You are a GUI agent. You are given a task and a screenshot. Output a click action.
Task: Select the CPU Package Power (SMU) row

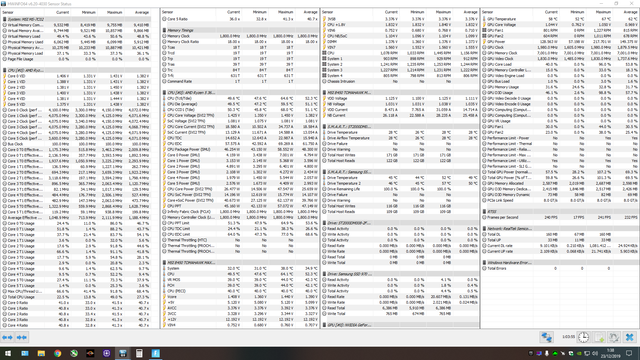(x=240, y=149)
